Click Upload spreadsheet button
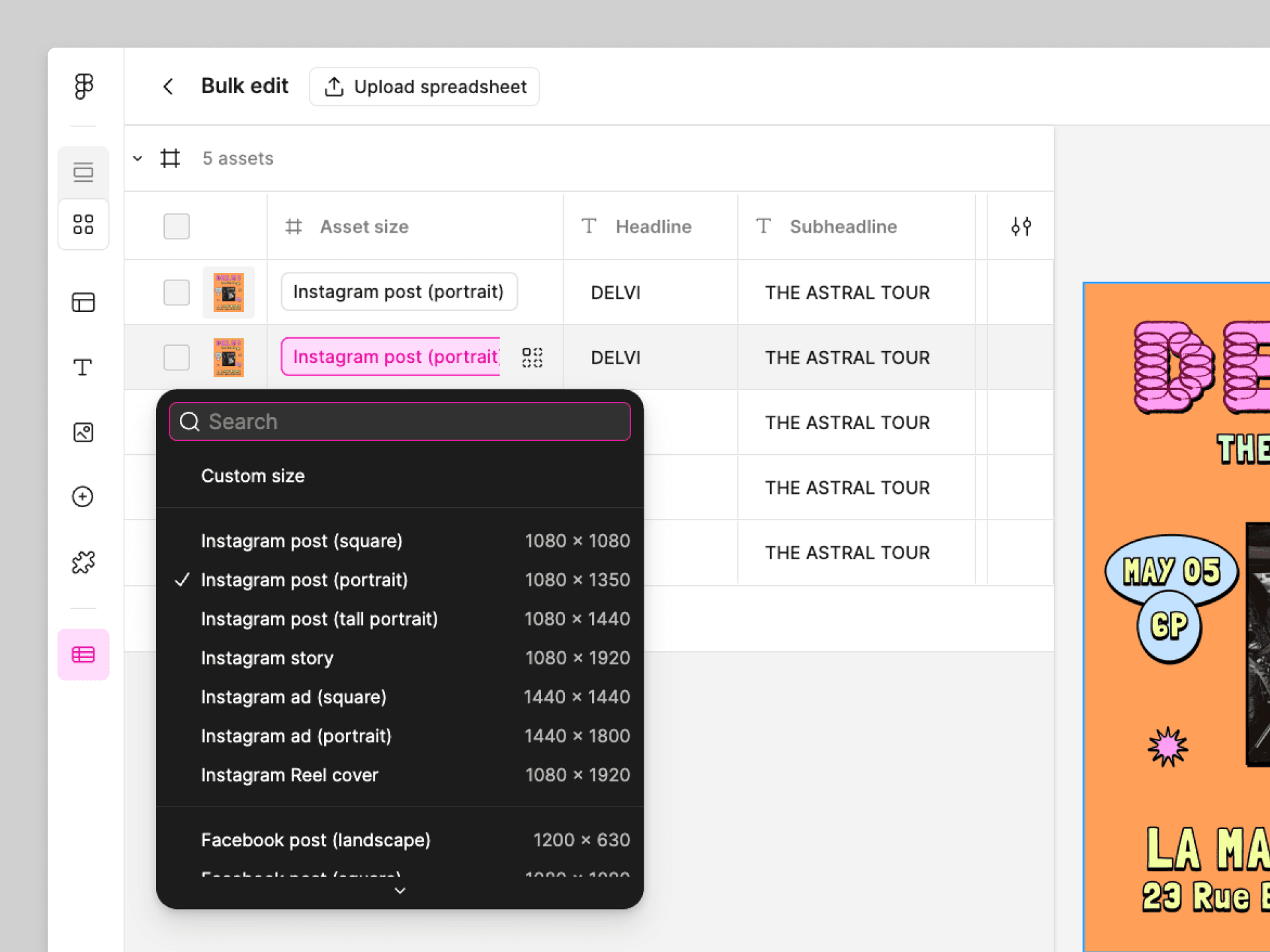The width and height of the screenshot is (1270, 952). [x=425, y=87]
